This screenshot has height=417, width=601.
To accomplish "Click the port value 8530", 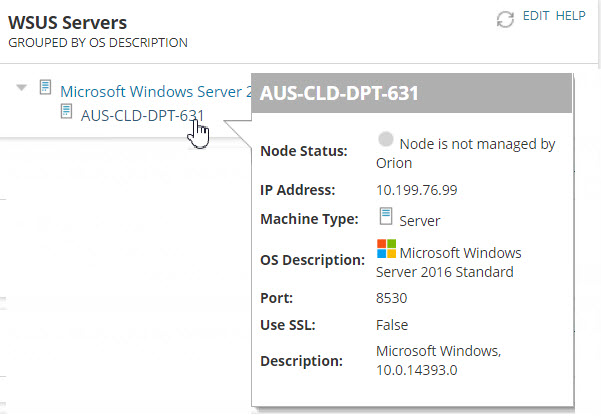I will pos(393,298).
